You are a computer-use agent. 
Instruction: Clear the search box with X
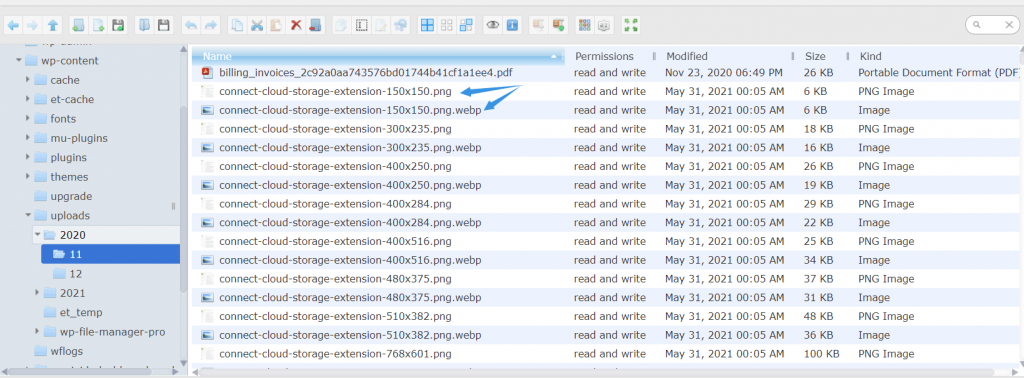pos(1009,25)
